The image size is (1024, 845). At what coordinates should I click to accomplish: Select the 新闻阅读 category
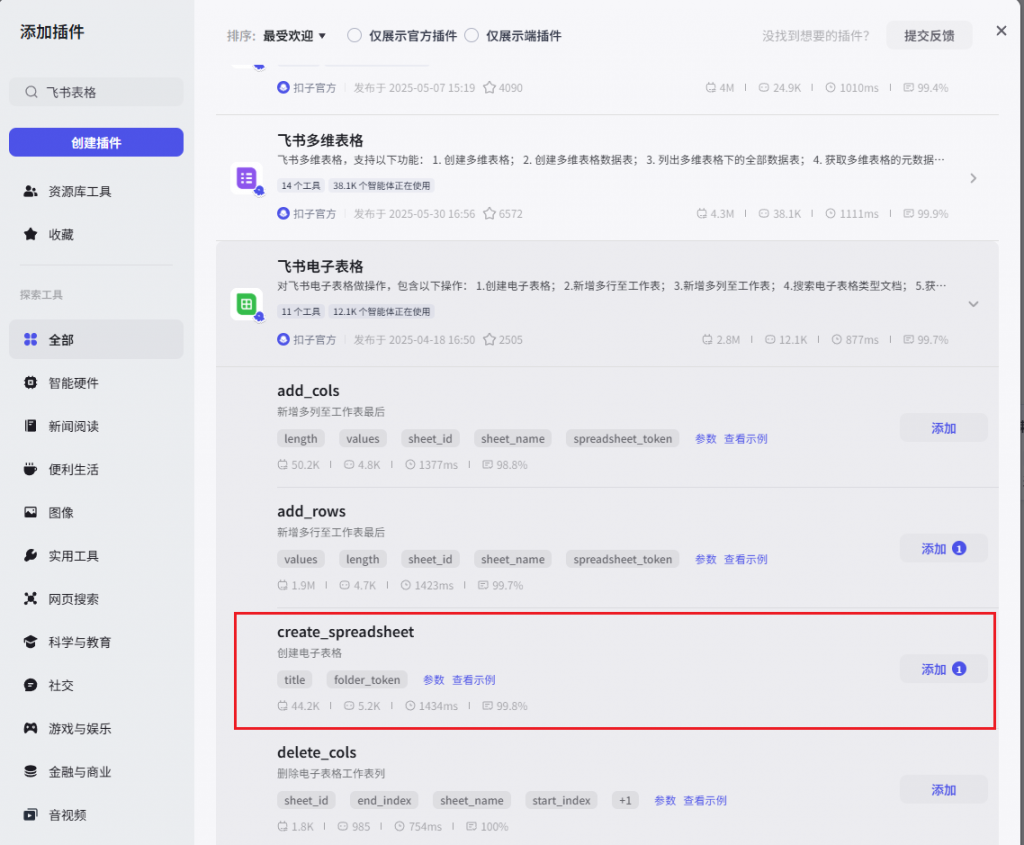(x=96, y=426)
